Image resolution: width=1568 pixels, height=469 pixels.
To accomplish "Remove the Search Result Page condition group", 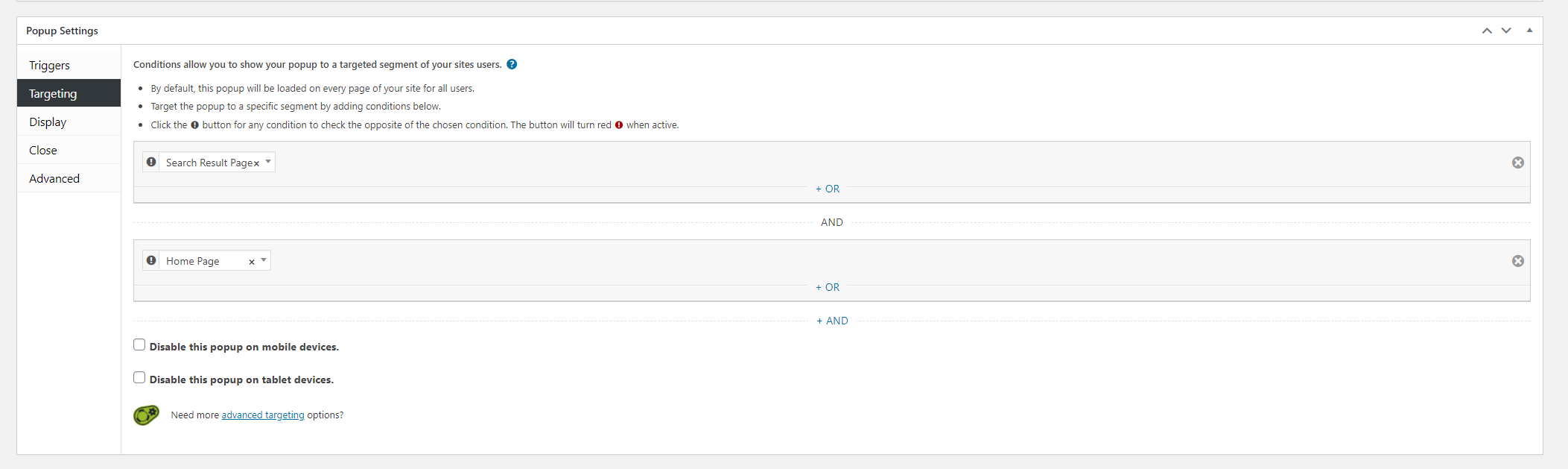I will [x=1517, y=163].
